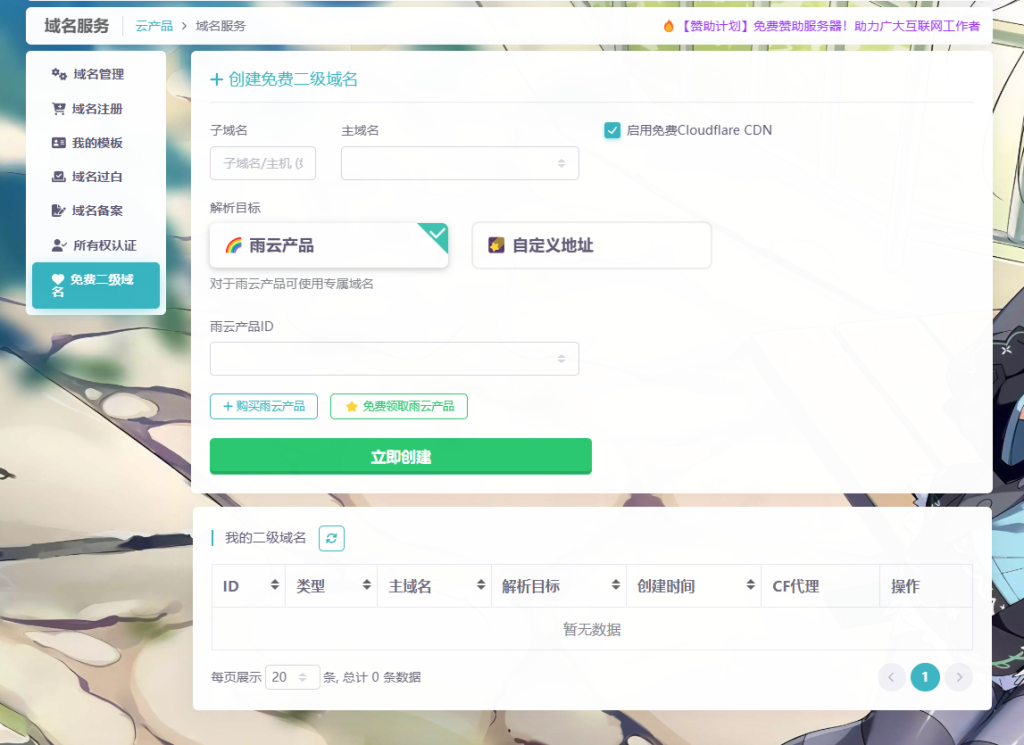Click the heart icon on 免费二级域名
This screenshot has height=745, width=1024.
[x=58, y=279]
